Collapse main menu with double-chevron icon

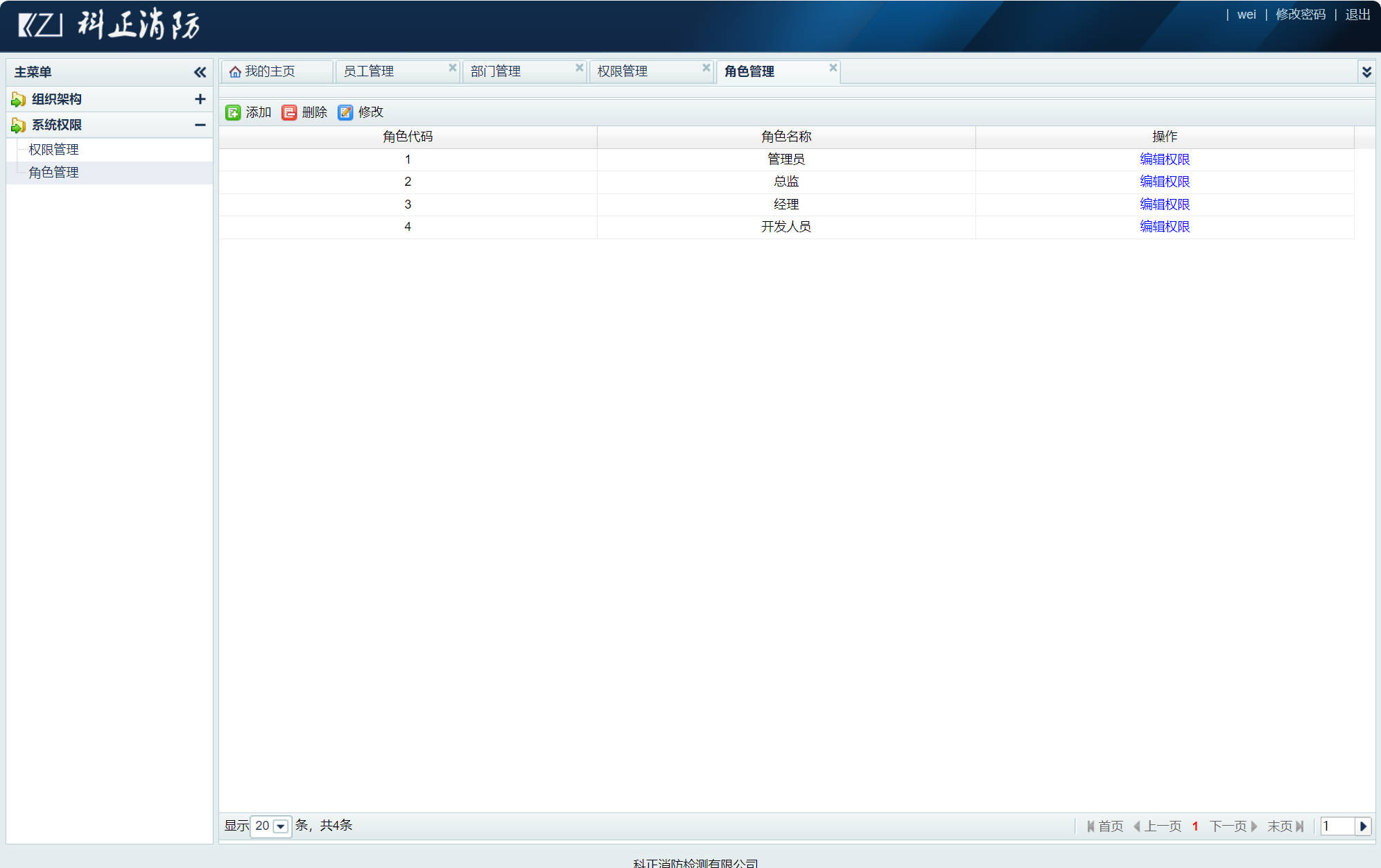tap(200, 72)
